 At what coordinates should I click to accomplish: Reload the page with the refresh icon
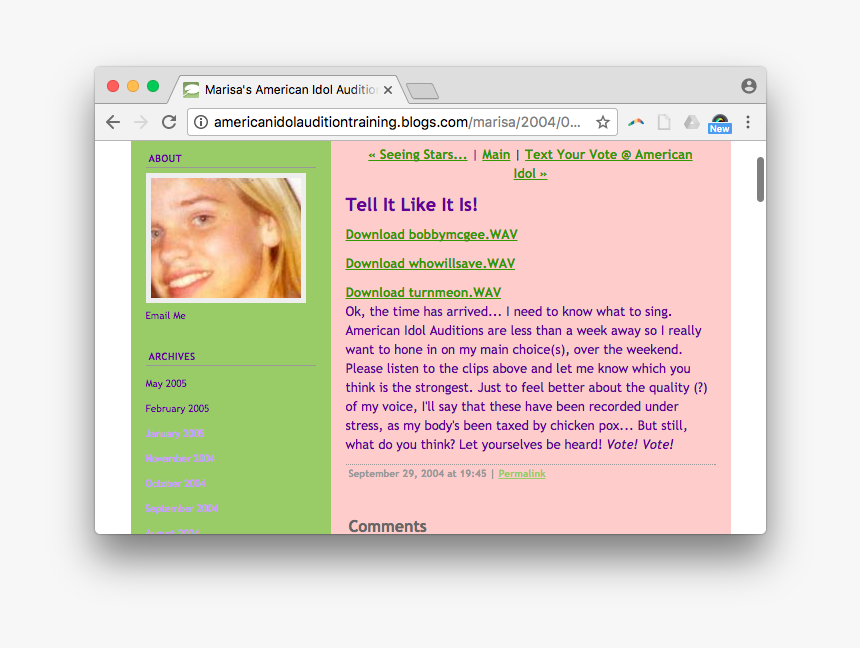click(169, 122)
